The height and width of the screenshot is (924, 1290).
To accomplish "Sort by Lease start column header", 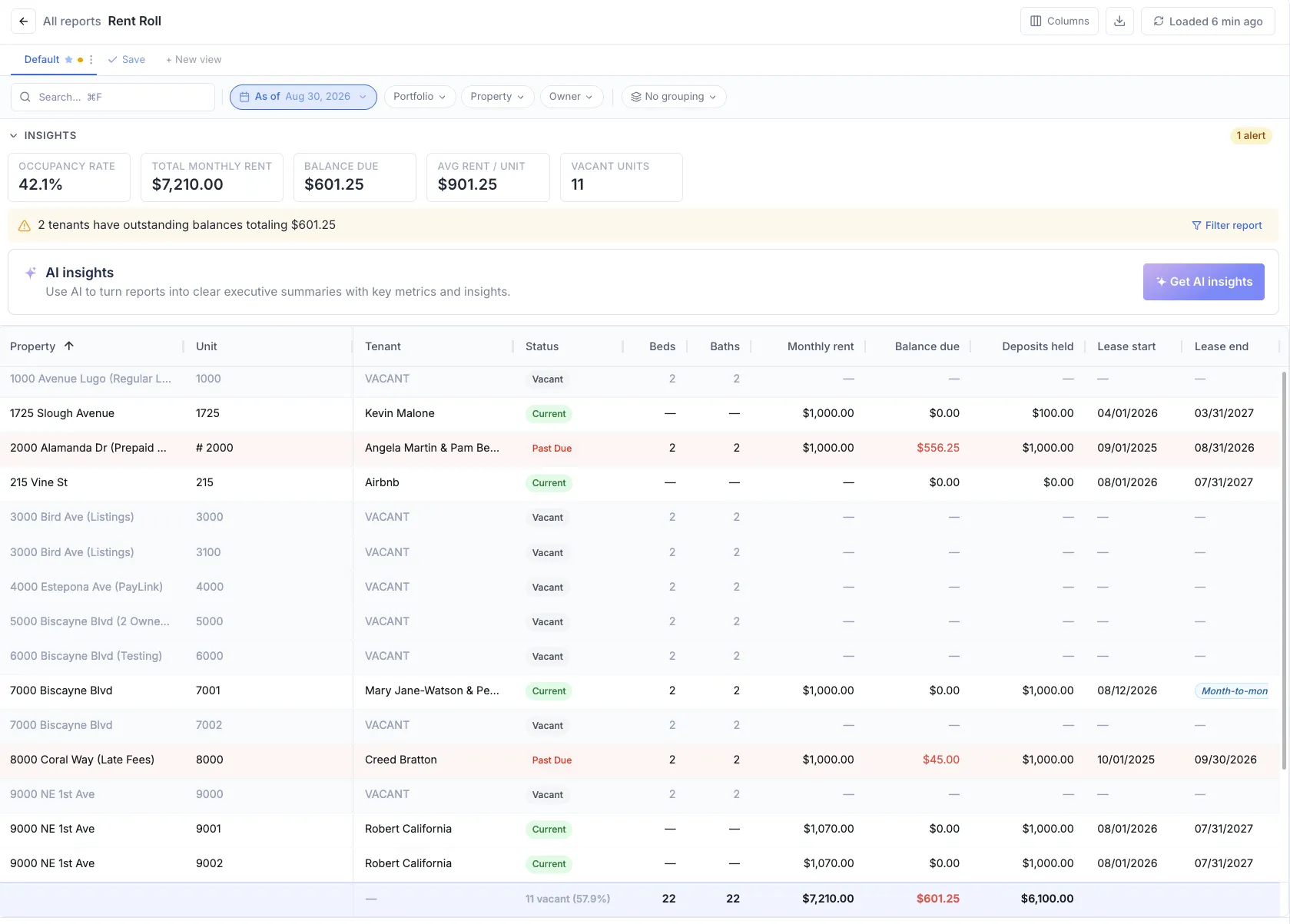I will (x=1126, y=346).
